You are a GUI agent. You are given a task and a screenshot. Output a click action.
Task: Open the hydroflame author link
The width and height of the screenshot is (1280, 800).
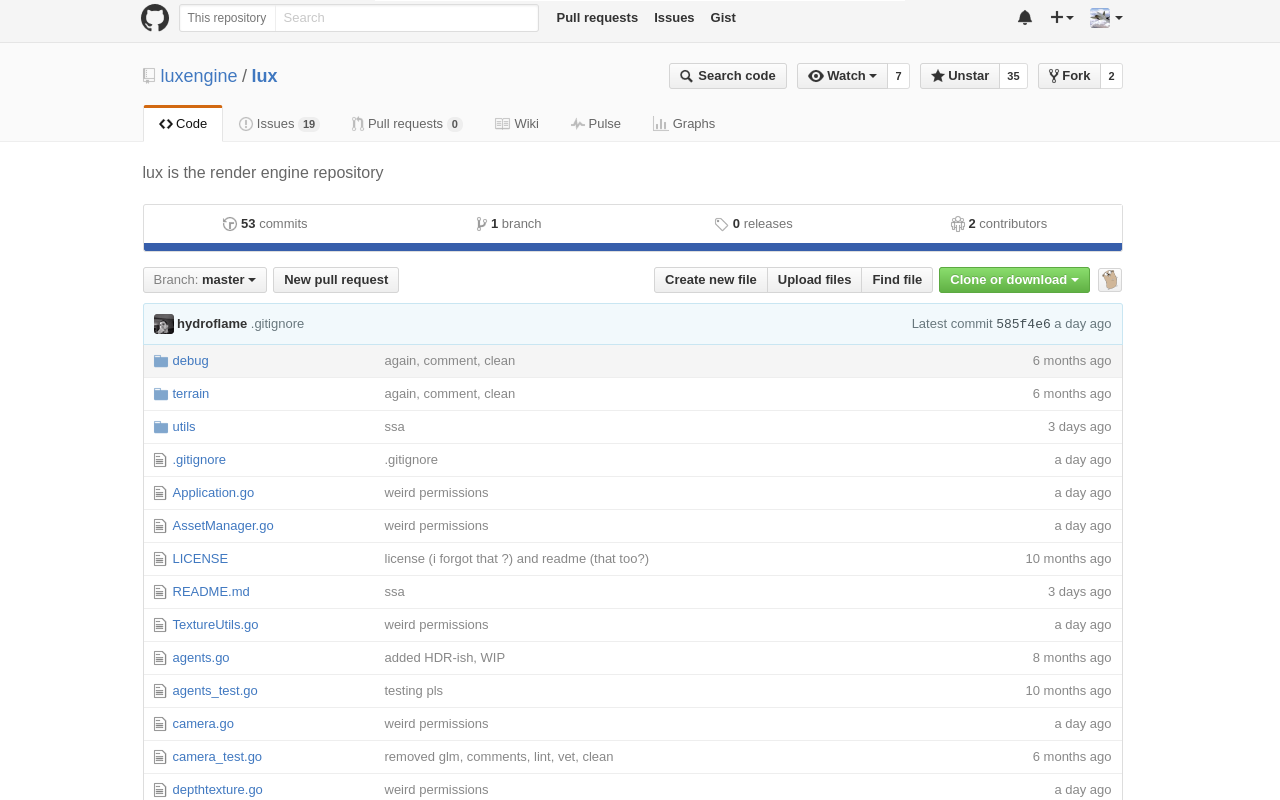pyautogui.click(x=212, y=324)
